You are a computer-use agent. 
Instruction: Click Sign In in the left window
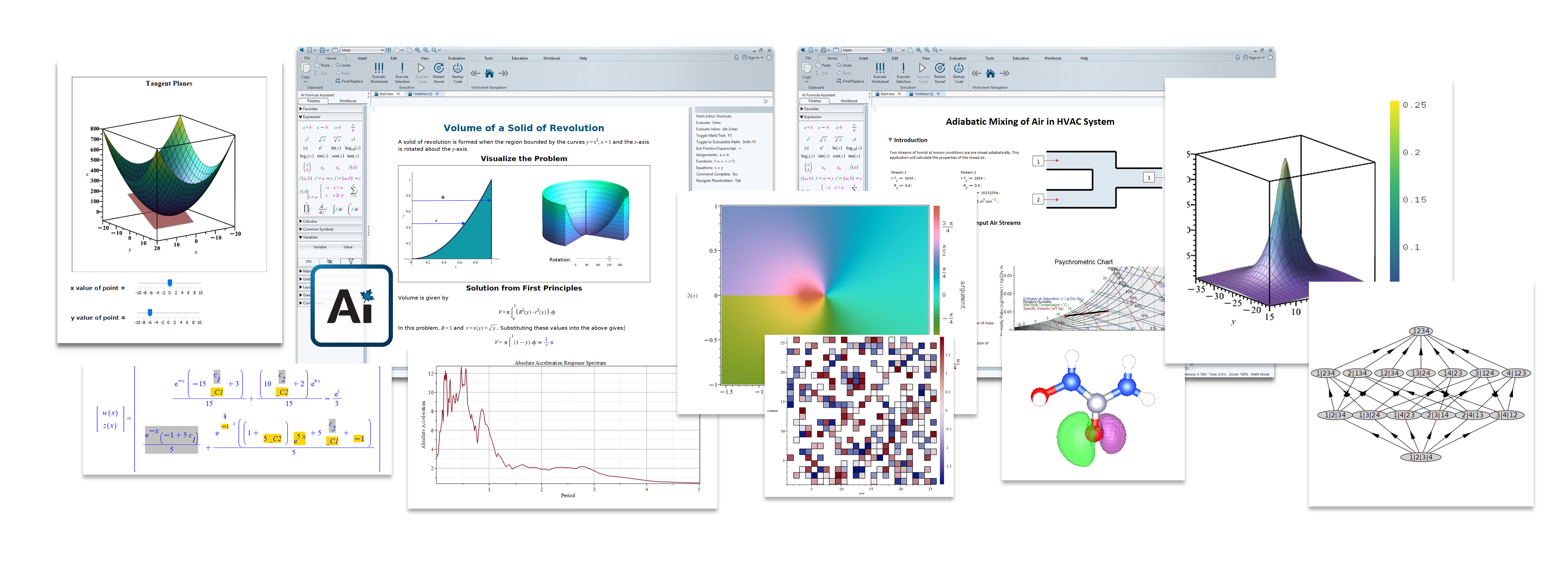[x=754, y=58]
